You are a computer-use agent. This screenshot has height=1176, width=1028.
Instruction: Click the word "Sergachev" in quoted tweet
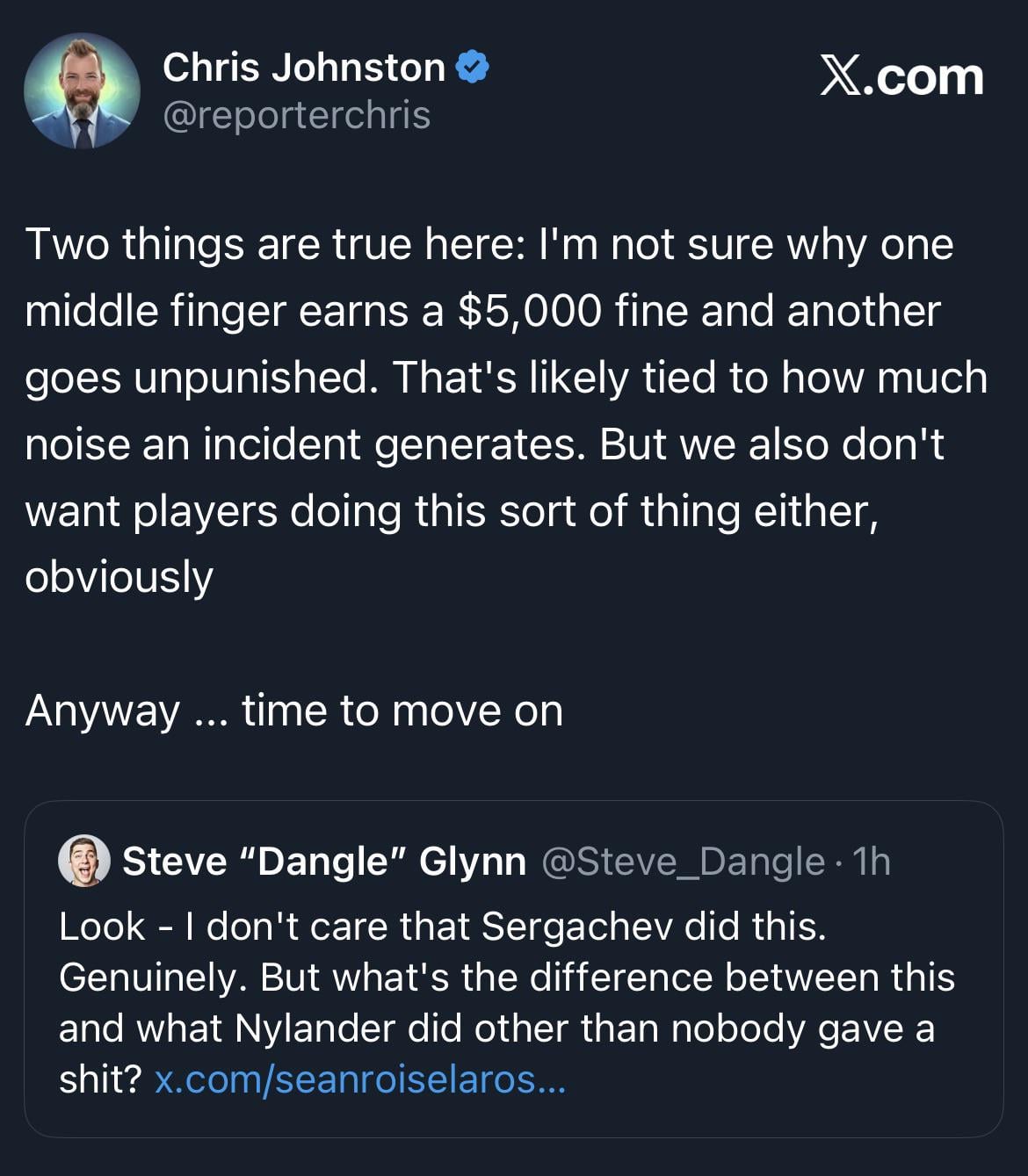577,926
